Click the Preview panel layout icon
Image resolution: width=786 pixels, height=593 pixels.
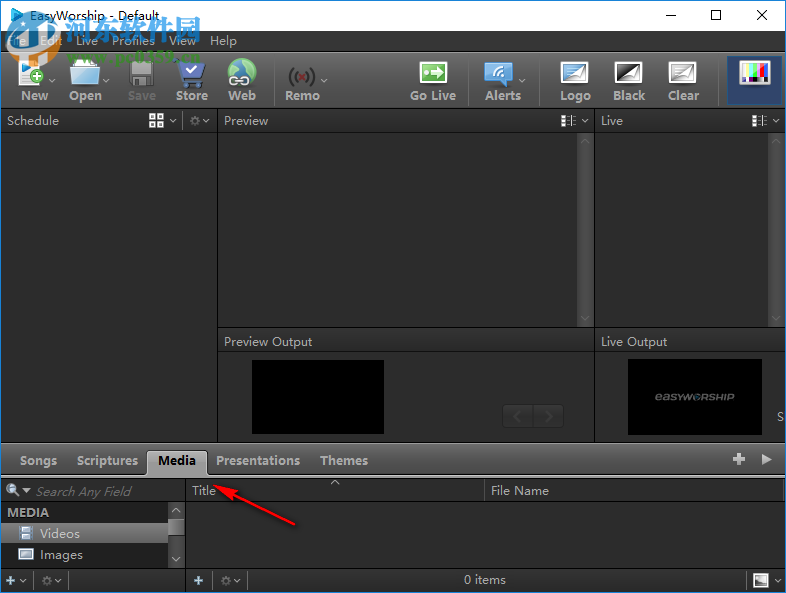(x=568, y=120)
